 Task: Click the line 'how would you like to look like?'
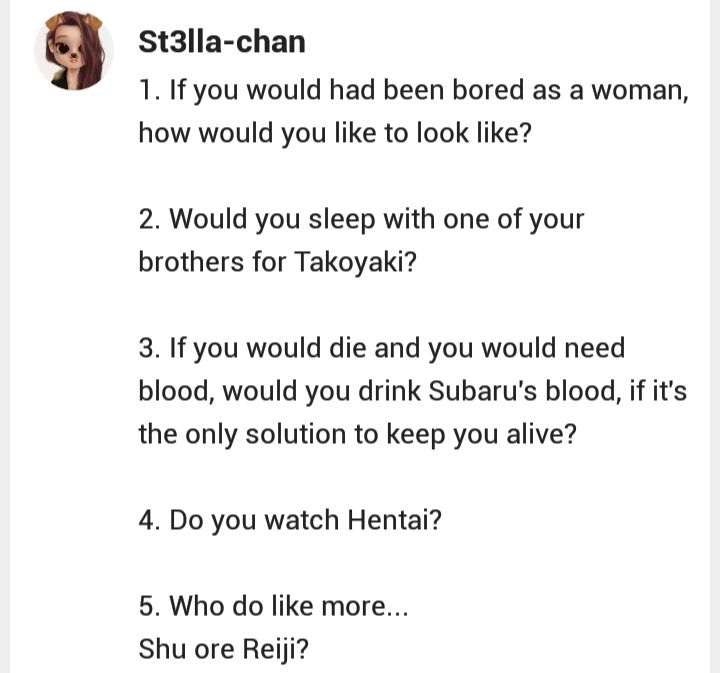pyautogui.click(x=335, y=133)
